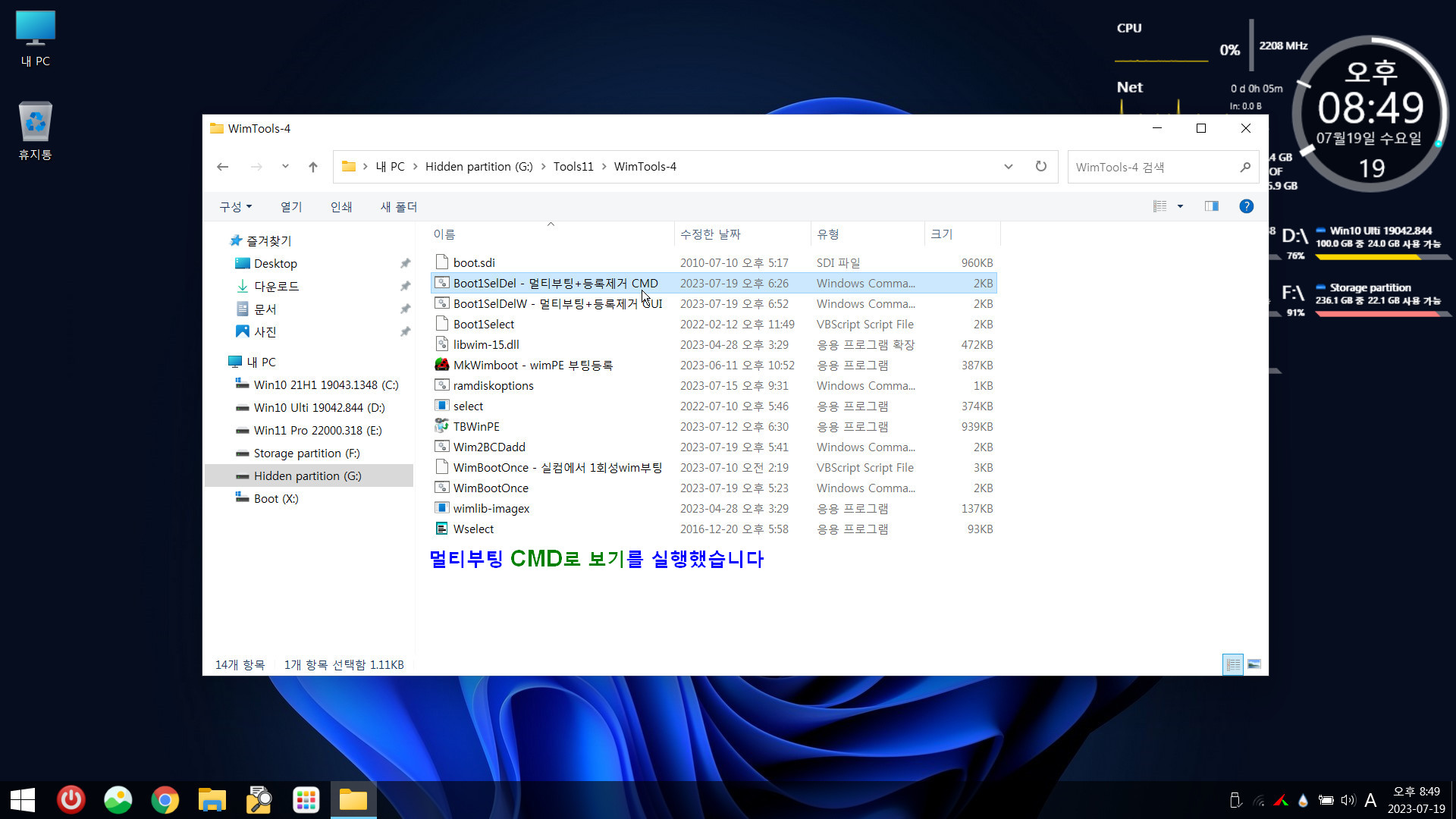
Task: Sort by 유형 column header
Action: click(868, 234)
